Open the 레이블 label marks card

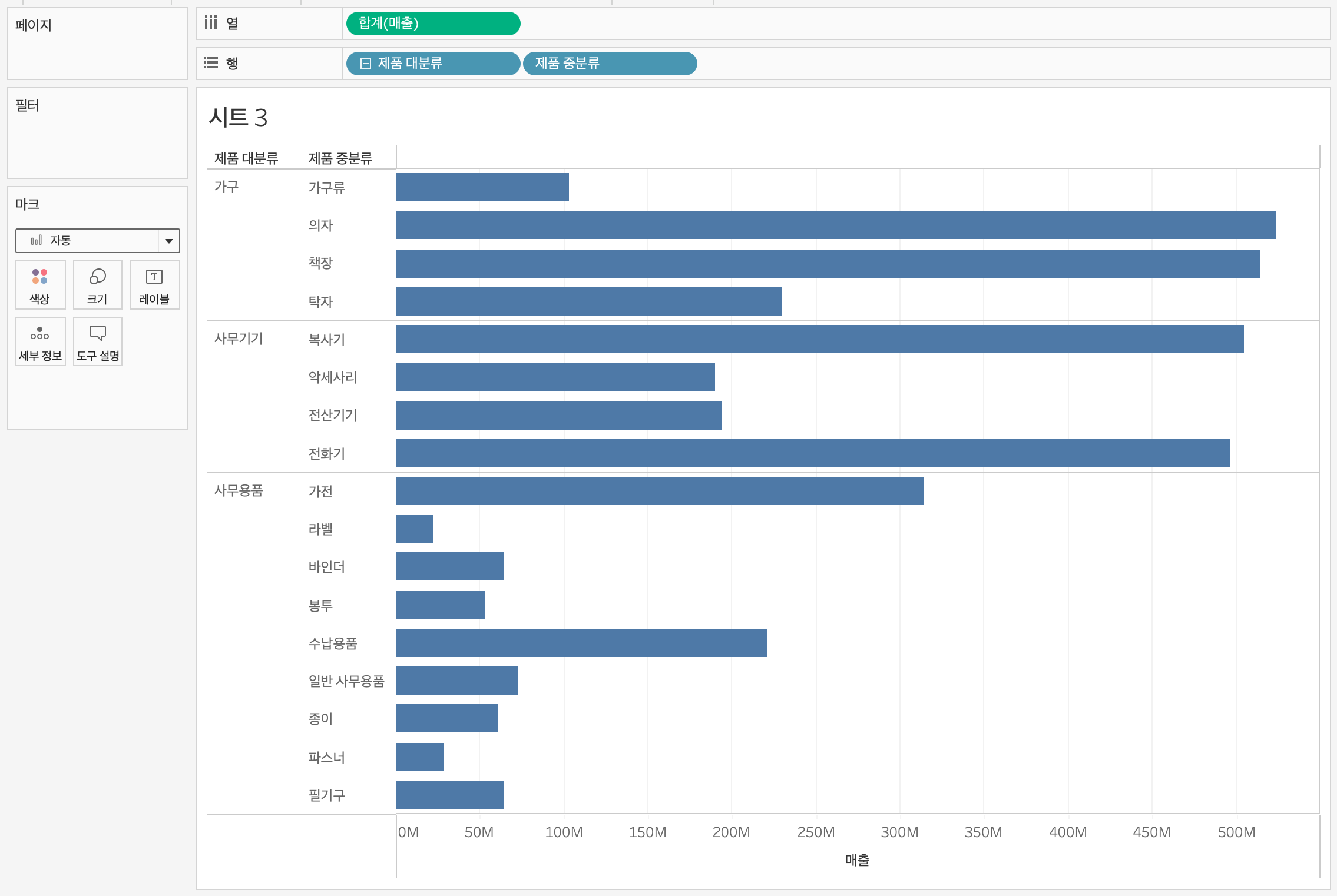(154, 285)
